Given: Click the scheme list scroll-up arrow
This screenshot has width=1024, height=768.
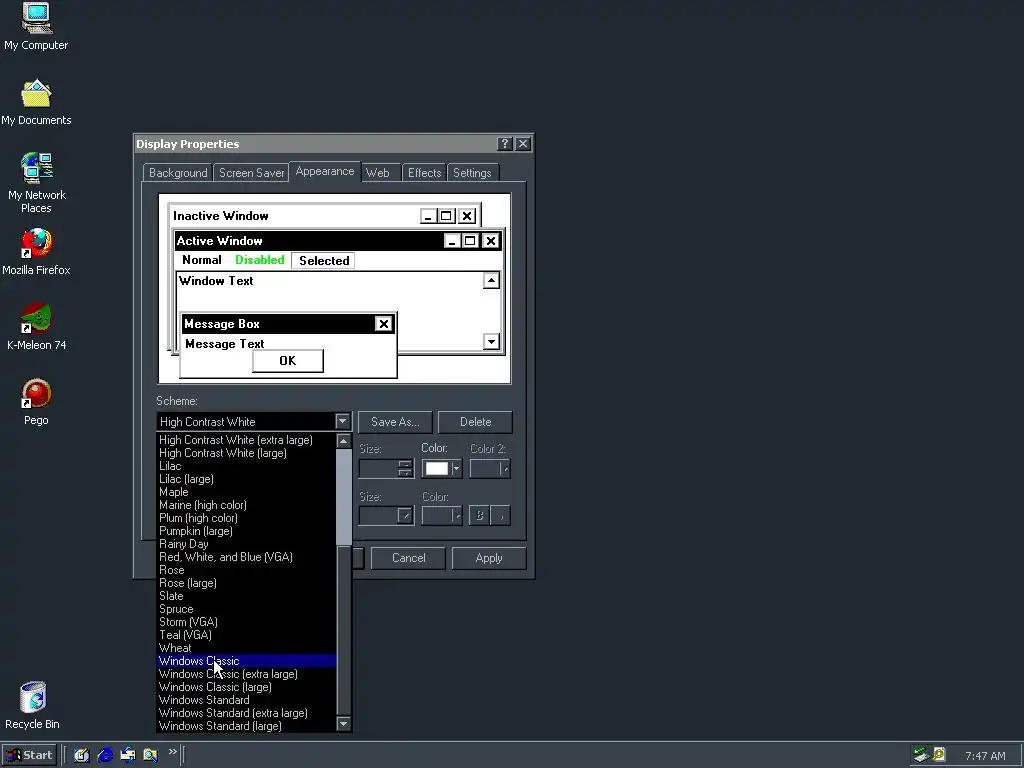Looking at the screenshot, I should click(344, 441).
